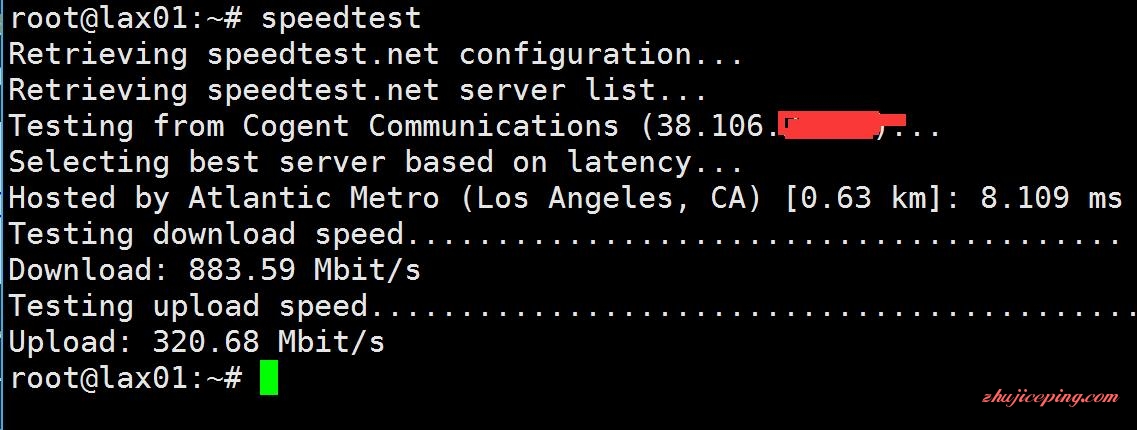
Task: Click the Upload 320.68 Mbit/s result
Action: [x=197, y=342]
